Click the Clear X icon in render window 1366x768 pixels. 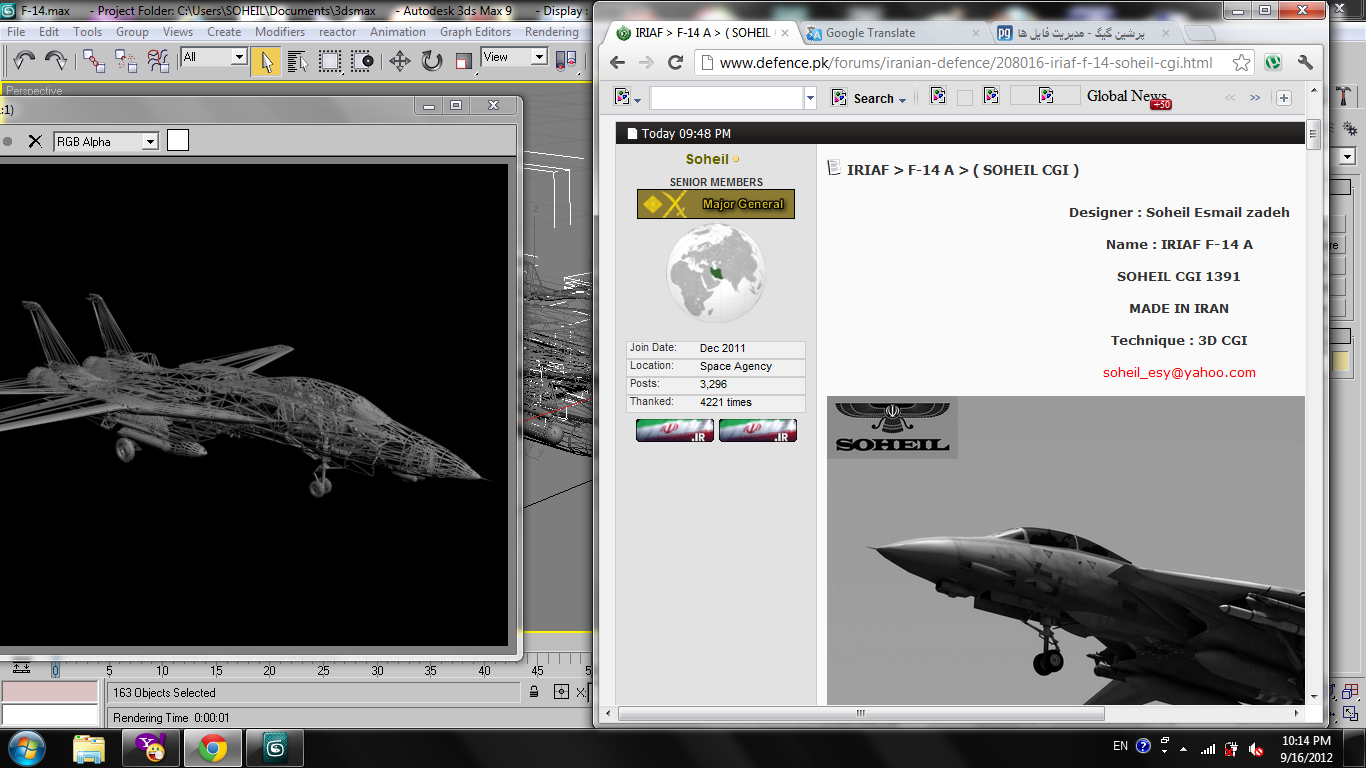(x=35, y=141)
